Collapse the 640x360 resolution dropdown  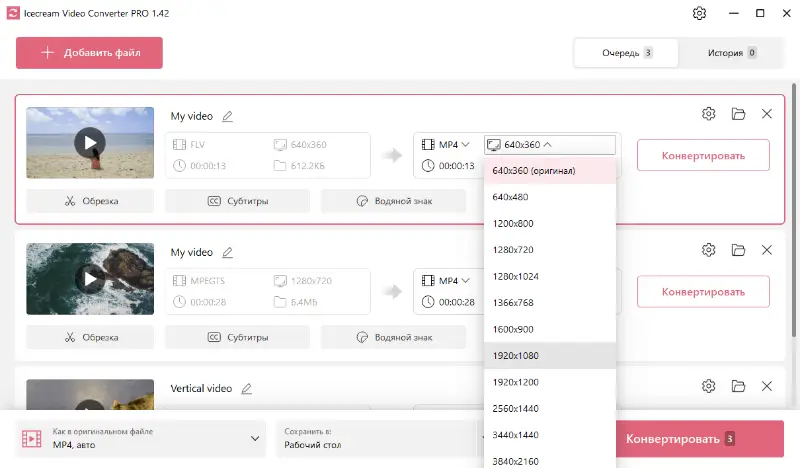[x=549, y=144]
